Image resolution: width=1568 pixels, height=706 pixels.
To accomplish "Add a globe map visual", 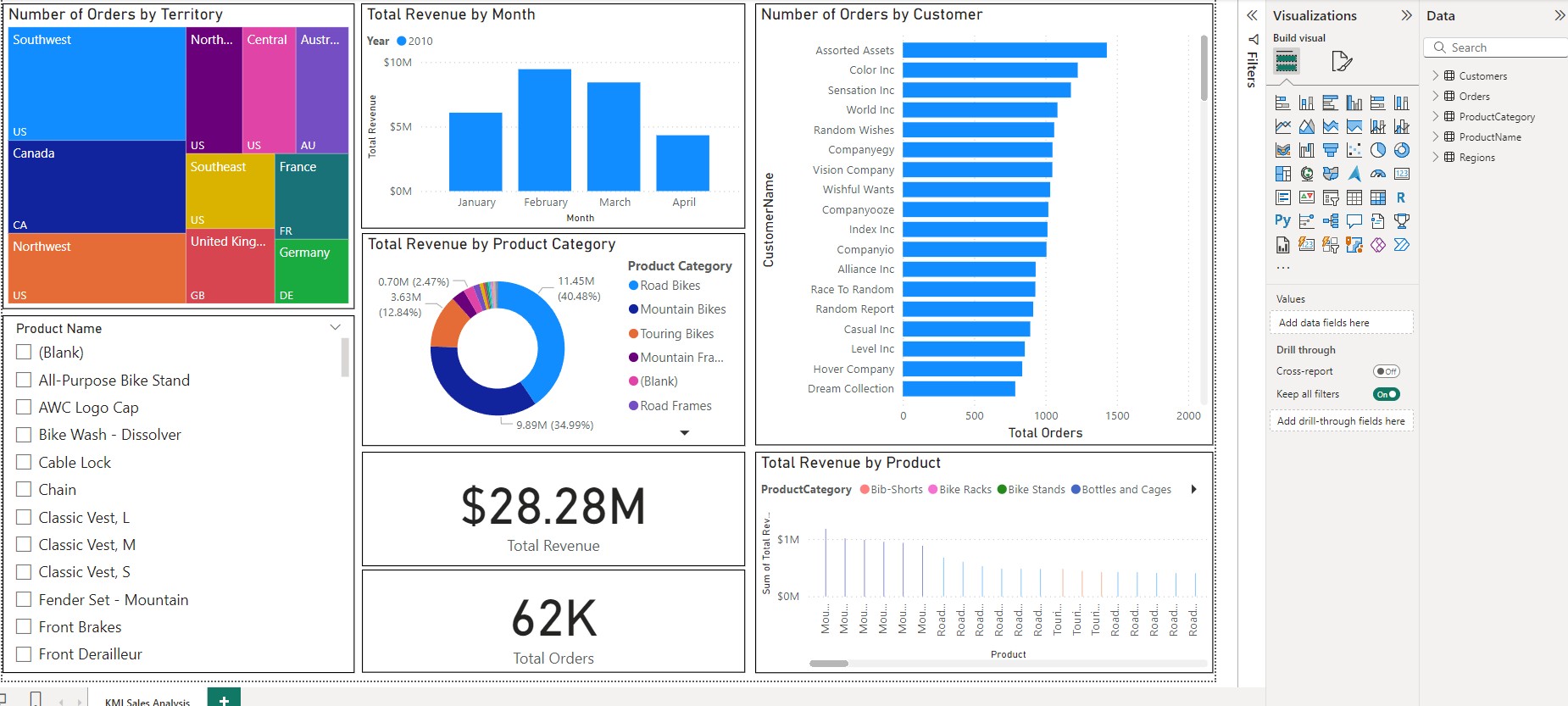I will pos(1307,174).
